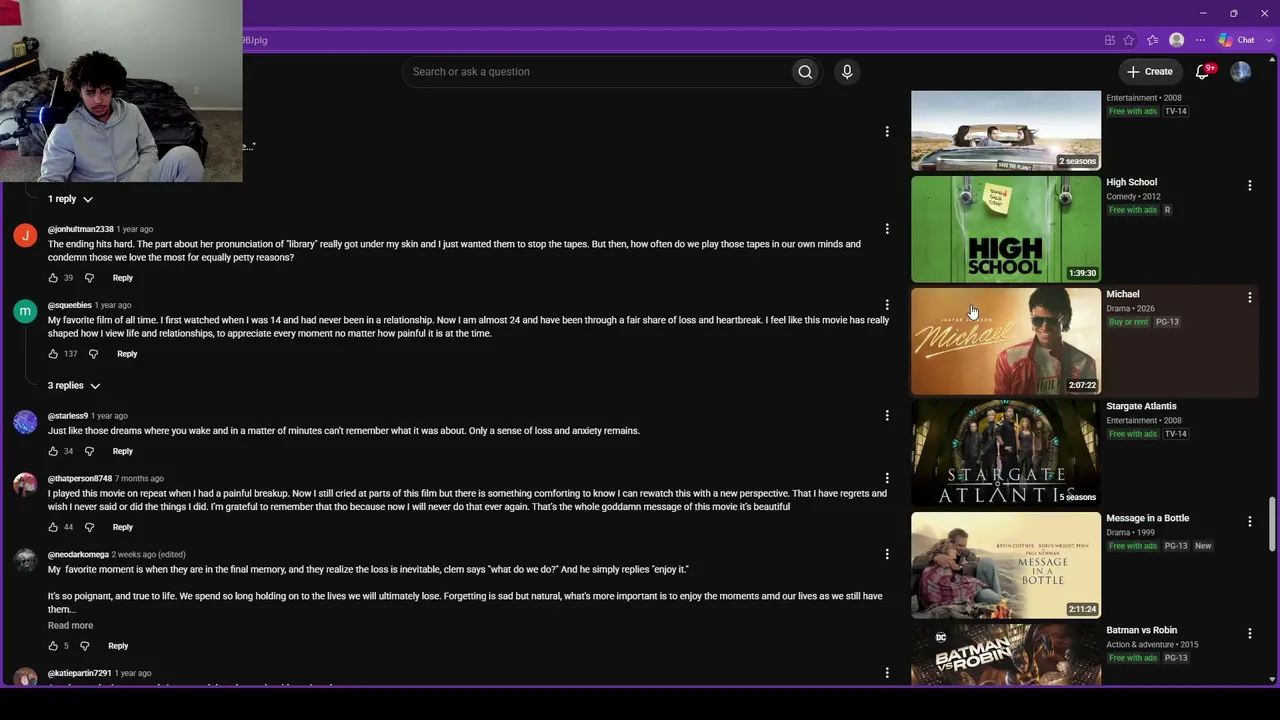Focus the "Search or ask a question" field
The height and width of the screenshot is (720, 1280).
pyautogui.click(x=596, y=72)
